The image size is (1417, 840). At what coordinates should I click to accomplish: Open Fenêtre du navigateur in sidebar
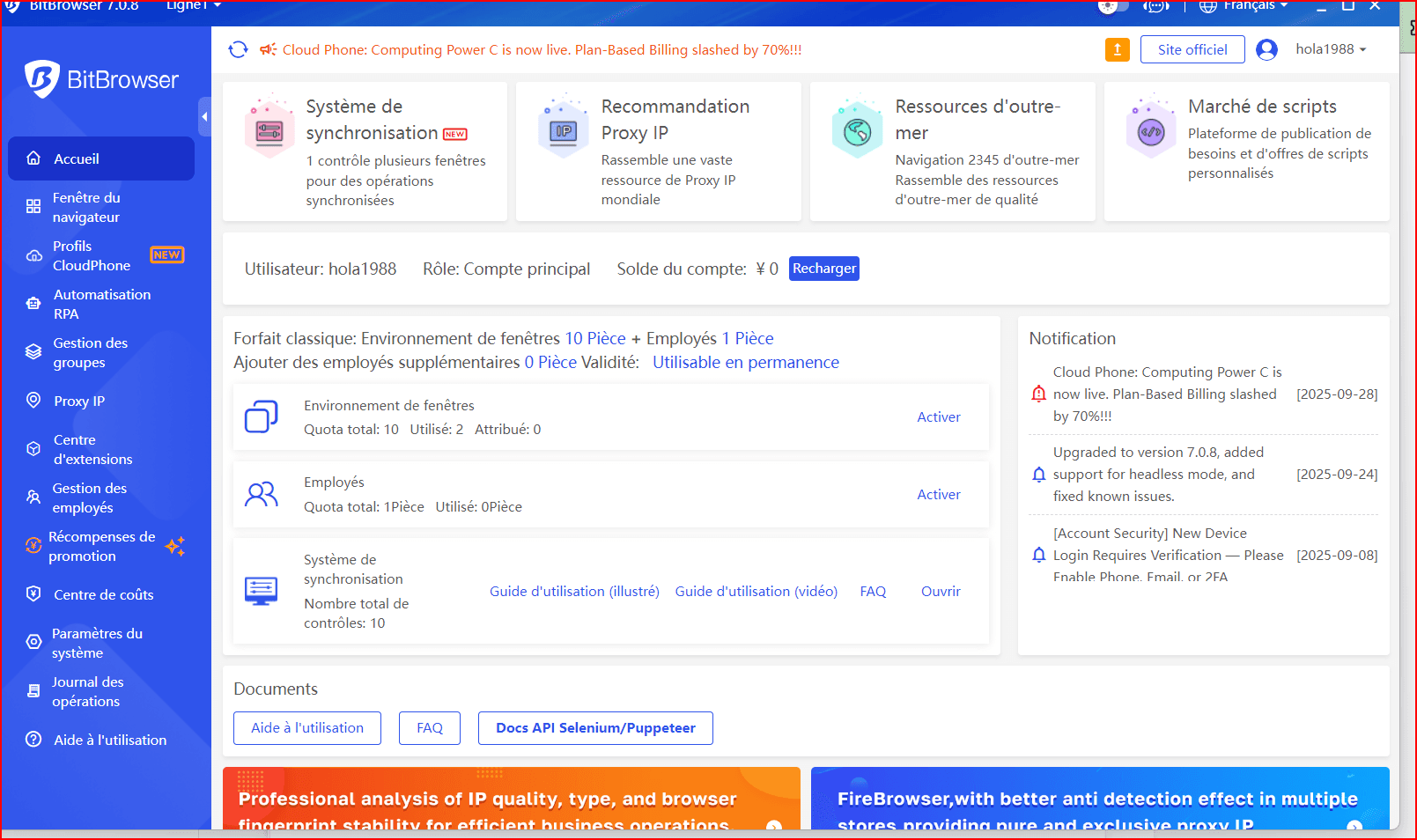click(86, 208)
